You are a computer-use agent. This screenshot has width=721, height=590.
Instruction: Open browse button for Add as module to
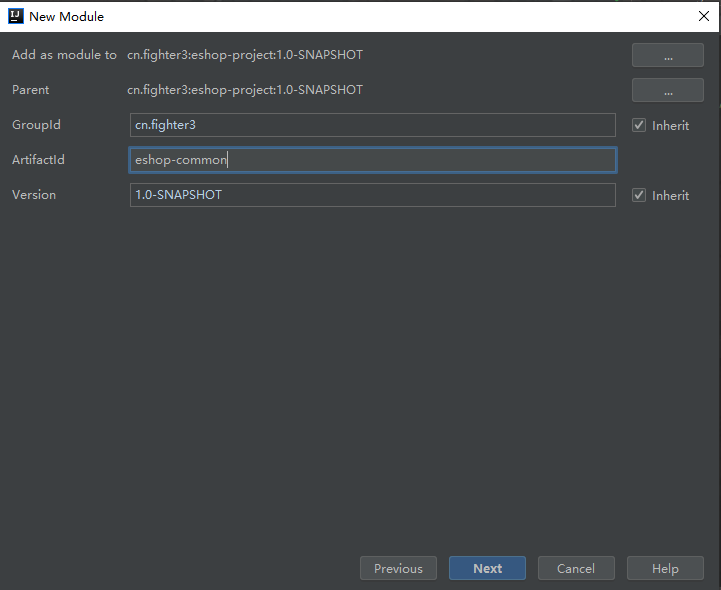667,56
